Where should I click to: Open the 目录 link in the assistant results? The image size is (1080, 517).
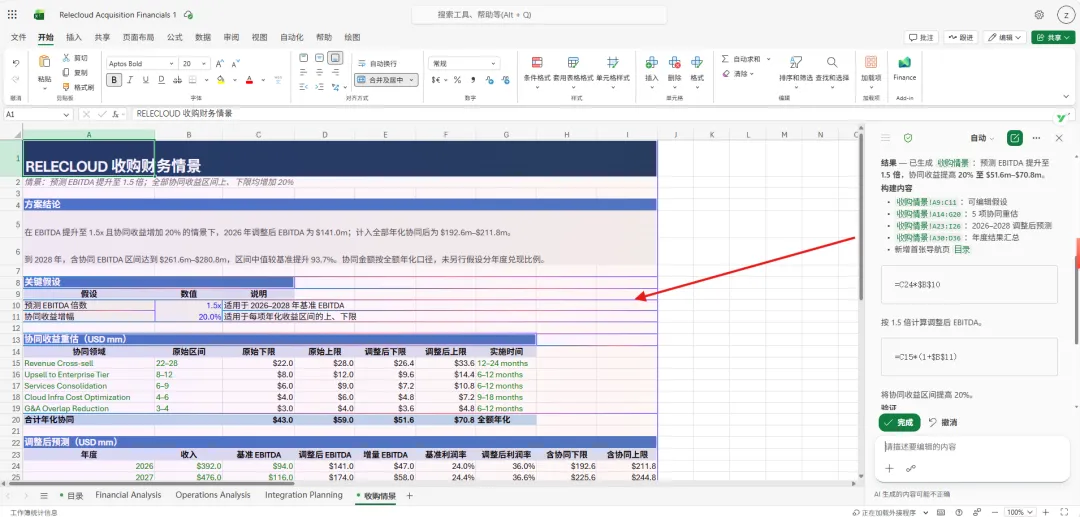962,250
